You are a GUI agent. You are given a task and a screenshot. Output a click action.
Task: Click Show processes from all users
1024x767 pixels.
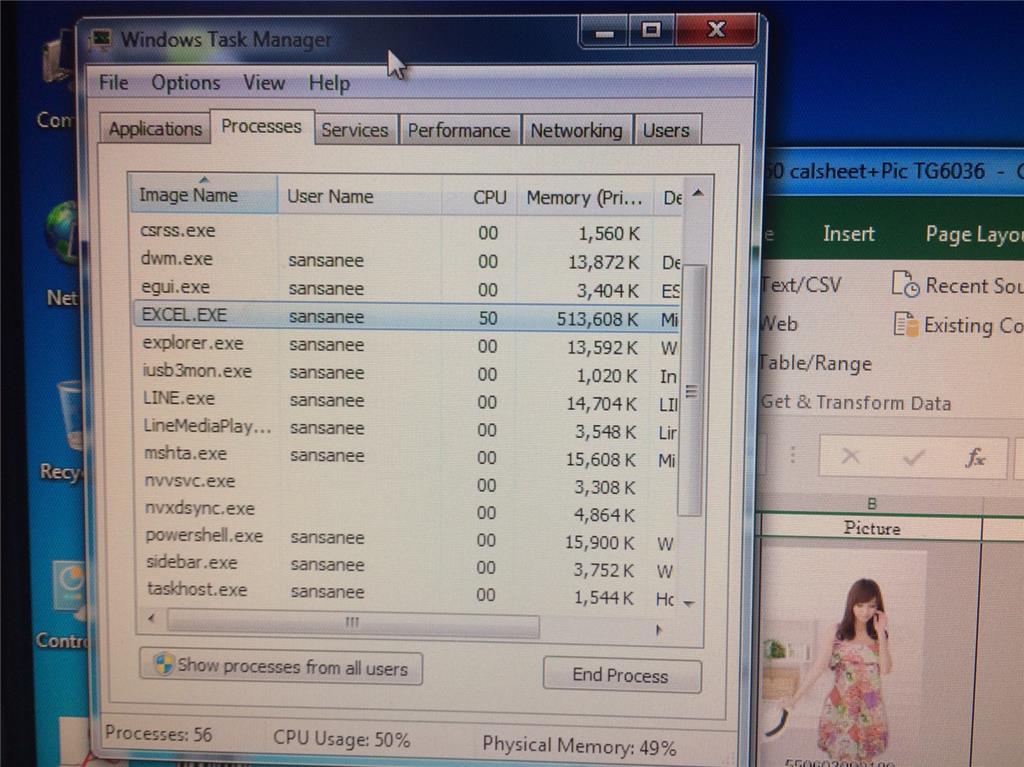point(281,667)
